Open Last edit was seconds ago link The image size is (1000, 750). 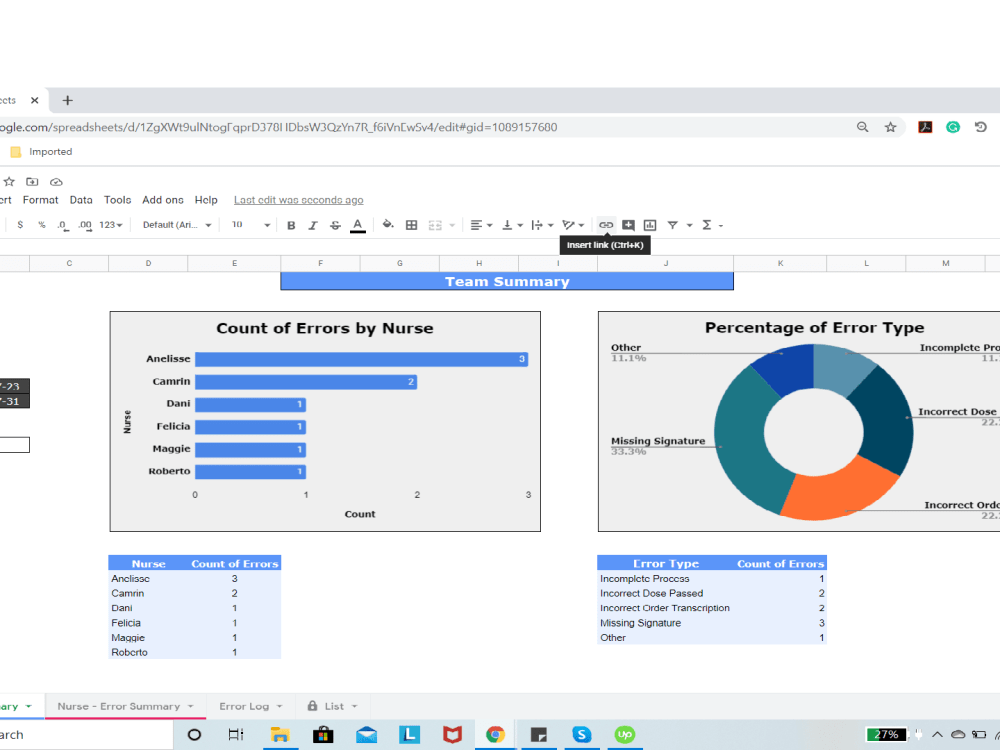[298, 200]
